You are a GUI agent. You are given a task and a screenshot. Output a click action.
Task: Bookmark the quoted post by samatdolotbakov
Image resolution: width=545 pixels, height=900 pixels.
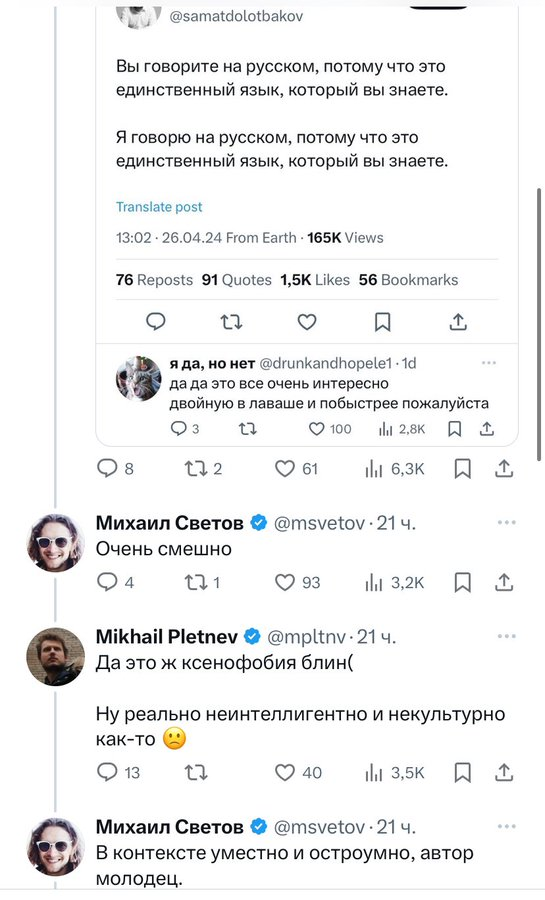click(382, 322)
